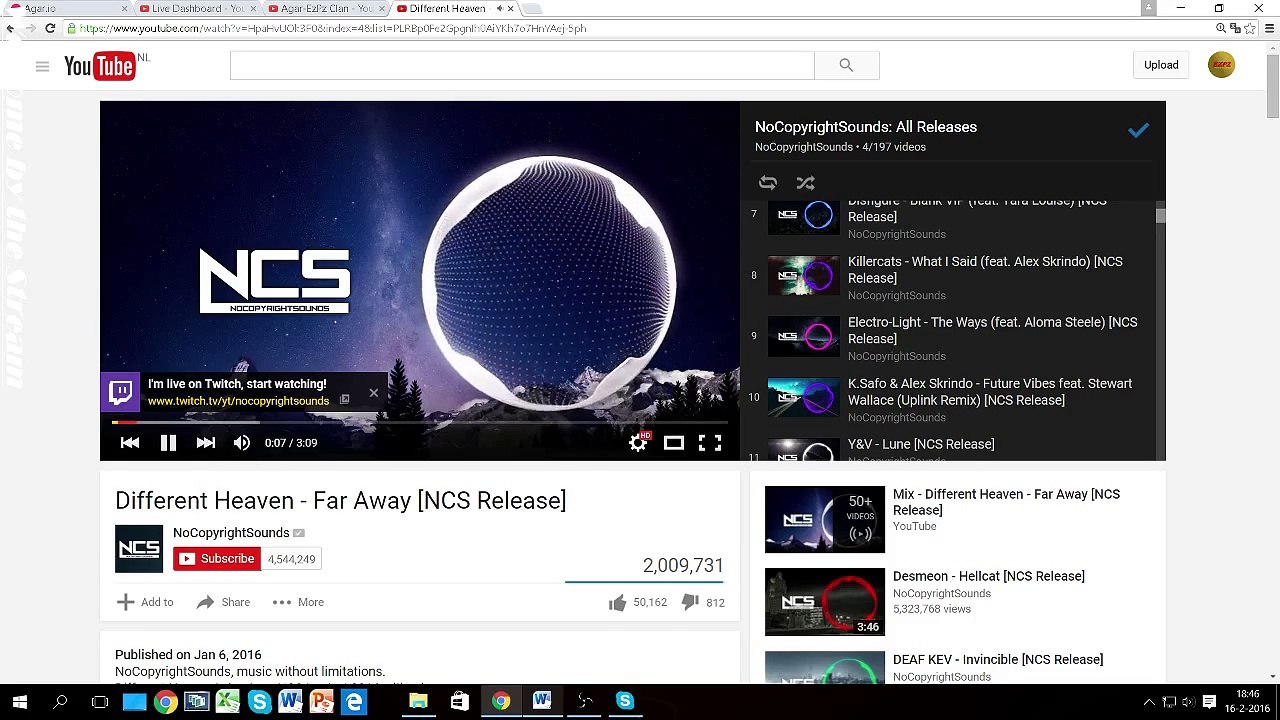Screen dimensions: 1280x720
Task: Follow the twitch.tv/yt/nocopyrightsounds link
Action: pos(238,401)
